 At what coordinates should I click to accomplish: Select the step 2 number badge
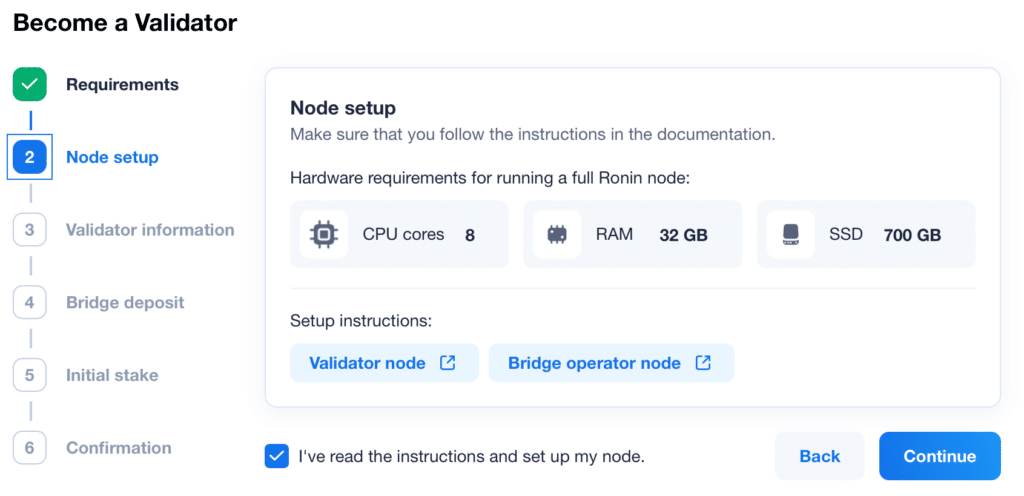[29, 157]
